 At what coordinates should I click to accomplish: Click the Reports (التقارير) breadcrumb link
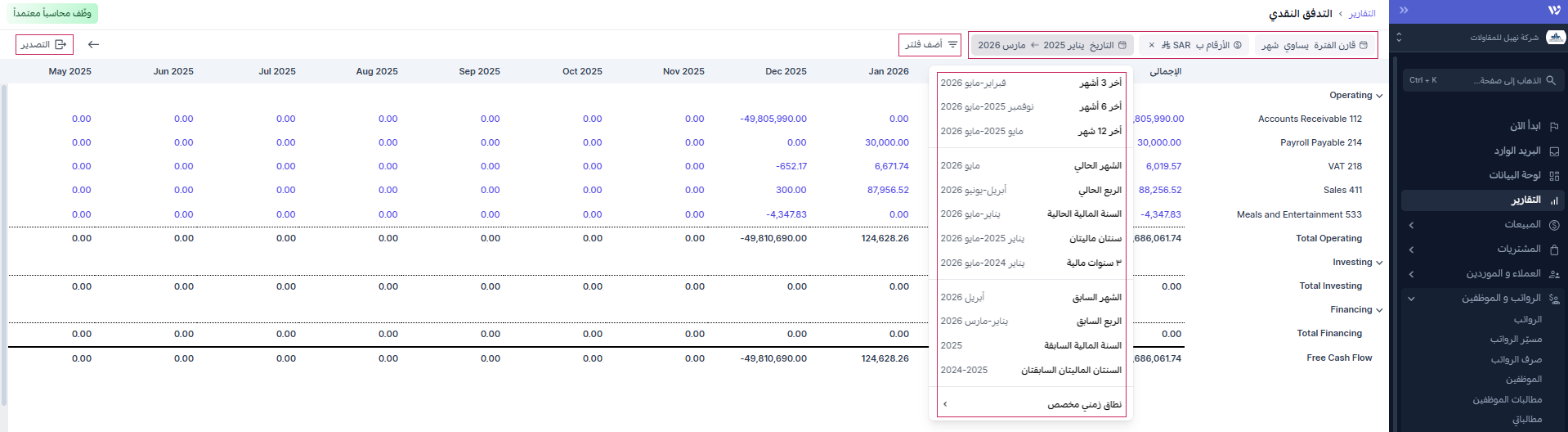coord(1362,13)
